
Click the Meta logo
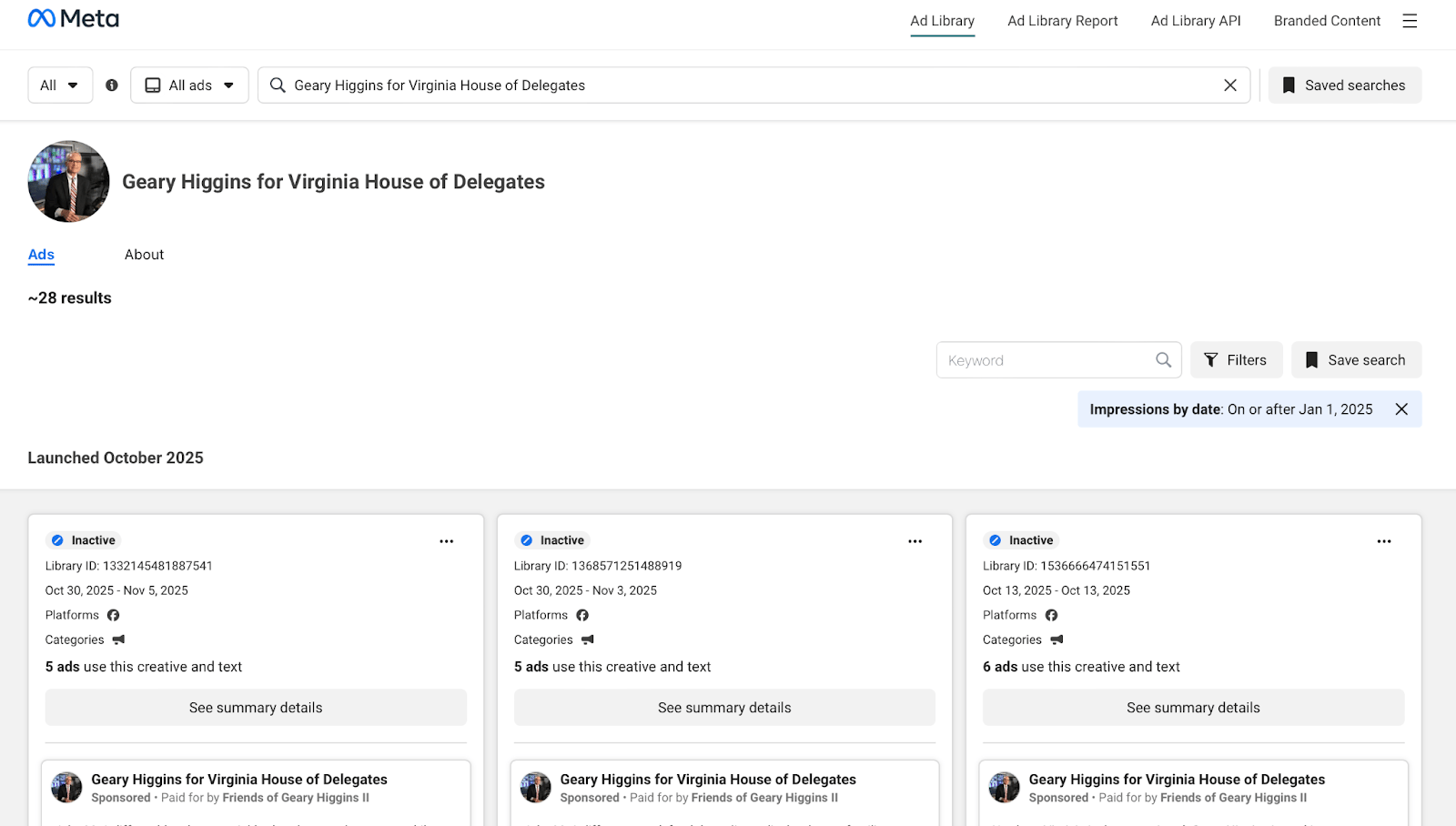coord(73,19)
